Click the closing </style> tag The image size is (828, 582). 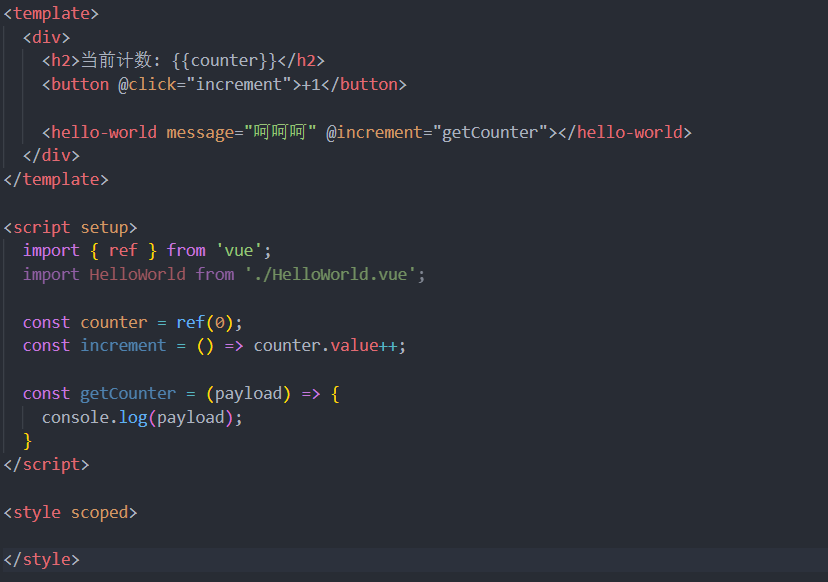tap(42, 560)
